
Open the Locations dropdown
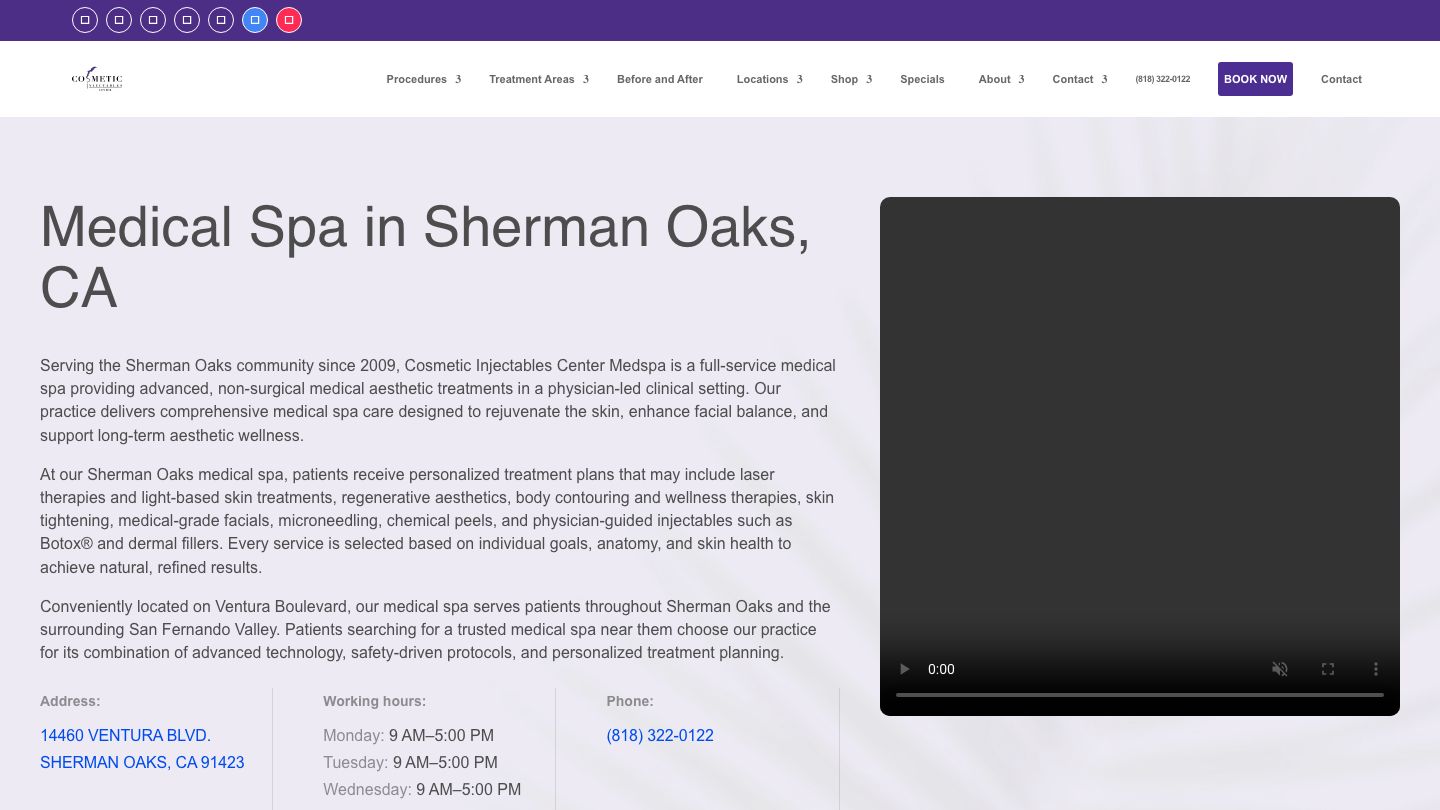(x=769, y=79)
